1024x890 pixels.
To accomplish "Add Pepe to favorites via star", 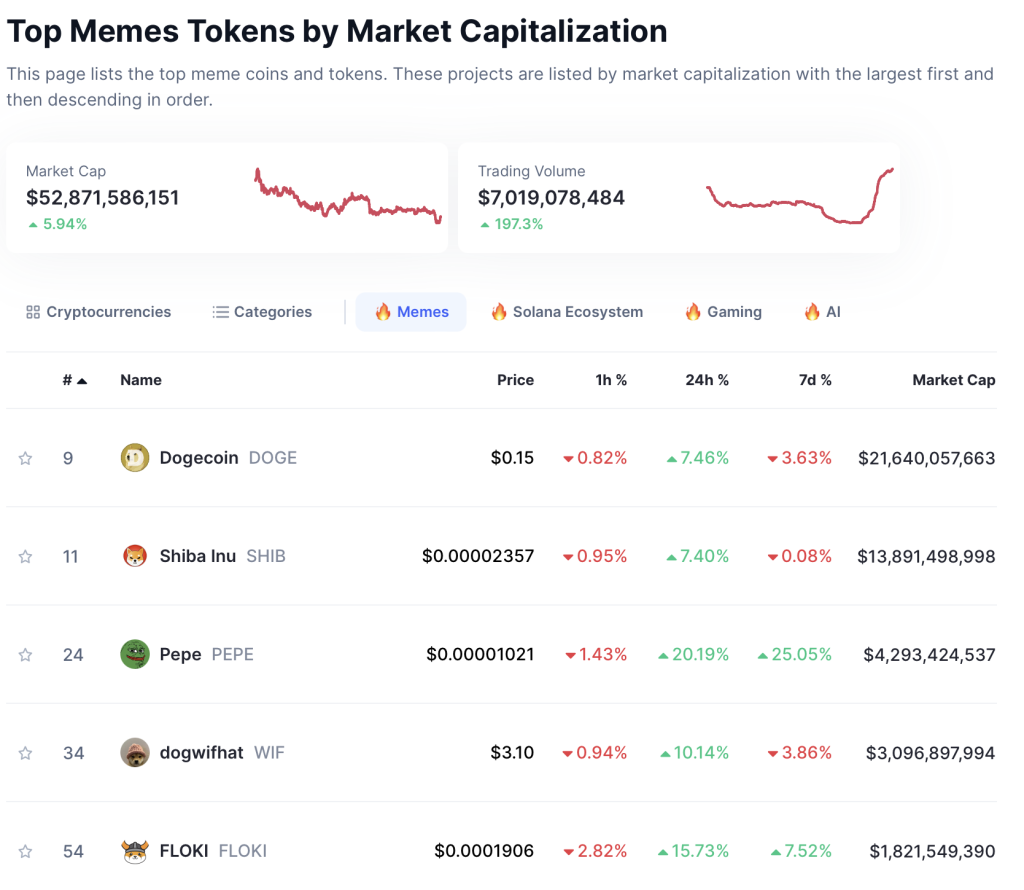I will pyautogui.click(x=25, y=654).
